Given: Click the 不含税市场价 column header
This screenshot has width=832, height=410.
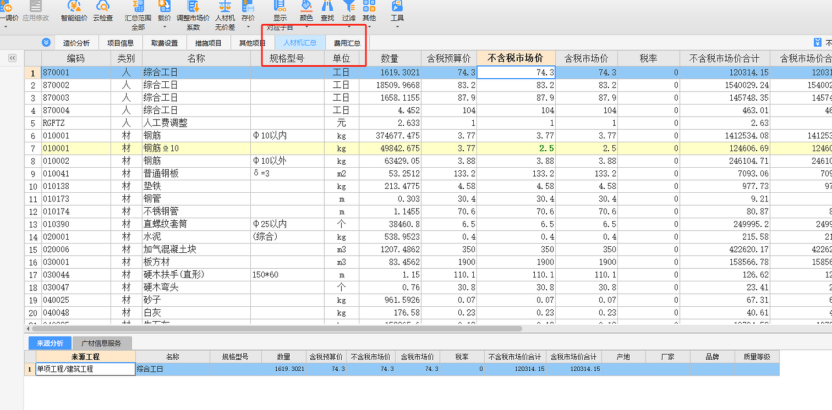Looking at the screenshot, I should [x=517, y=58].
